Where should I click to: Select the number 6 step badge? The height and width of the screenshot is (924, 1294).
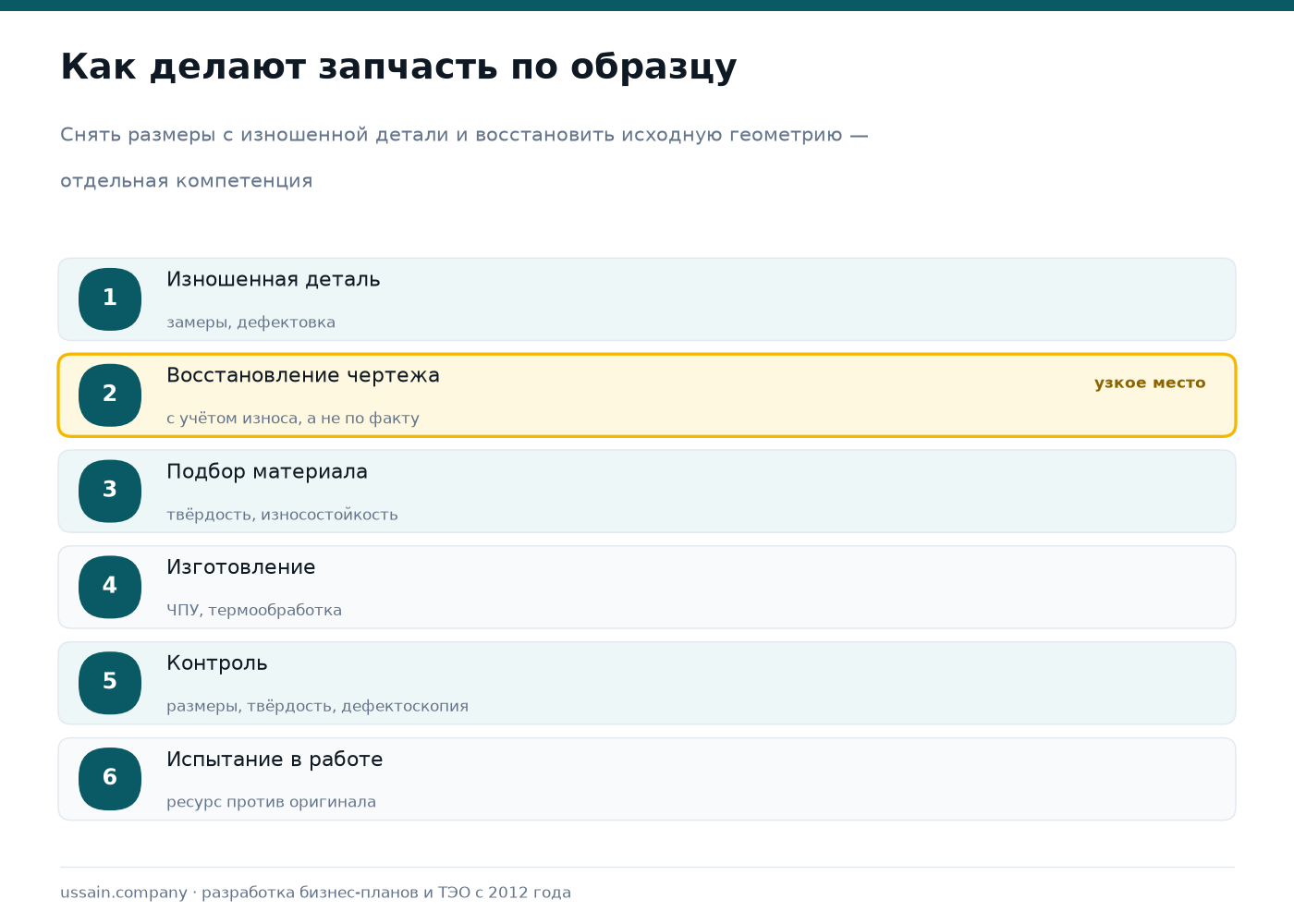tap(110, 779)
